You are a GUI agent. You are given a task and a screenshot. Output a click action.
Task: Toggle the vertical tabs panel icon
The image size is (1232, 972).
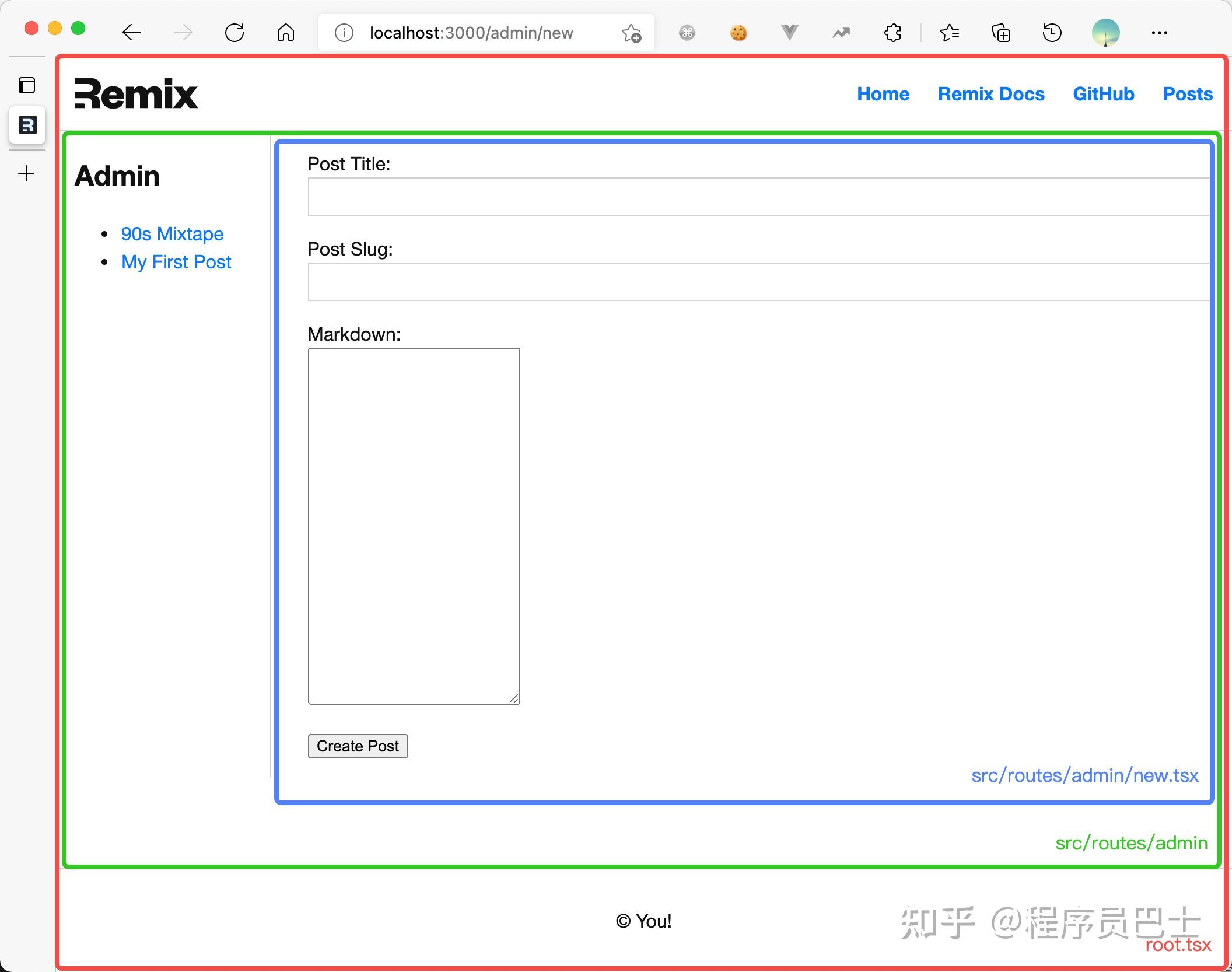(26, 85)
